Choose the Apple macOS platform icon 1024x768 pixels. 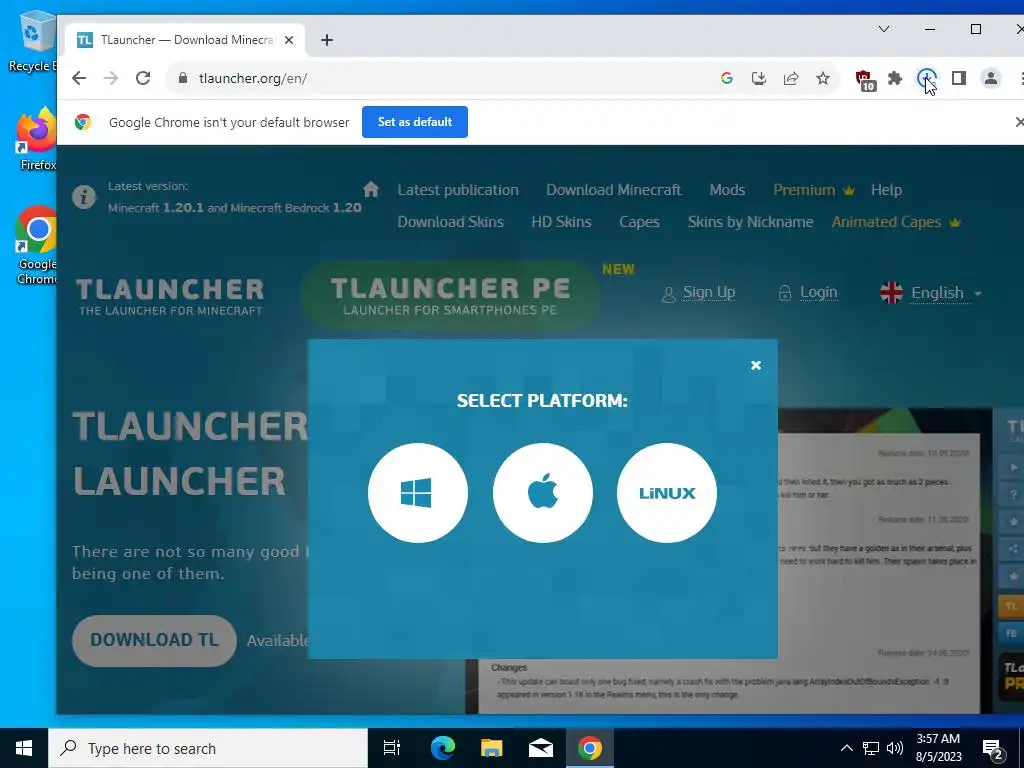point(543,492)
